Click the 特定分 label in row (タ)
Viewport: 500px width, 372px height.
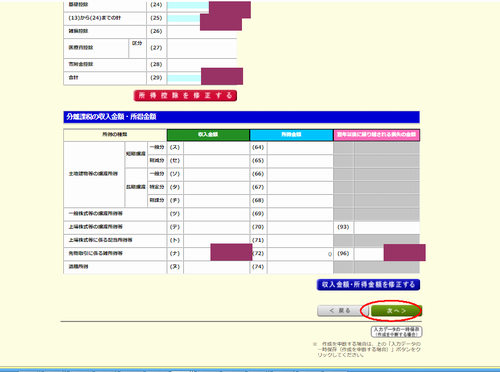[x=157, y=187]
